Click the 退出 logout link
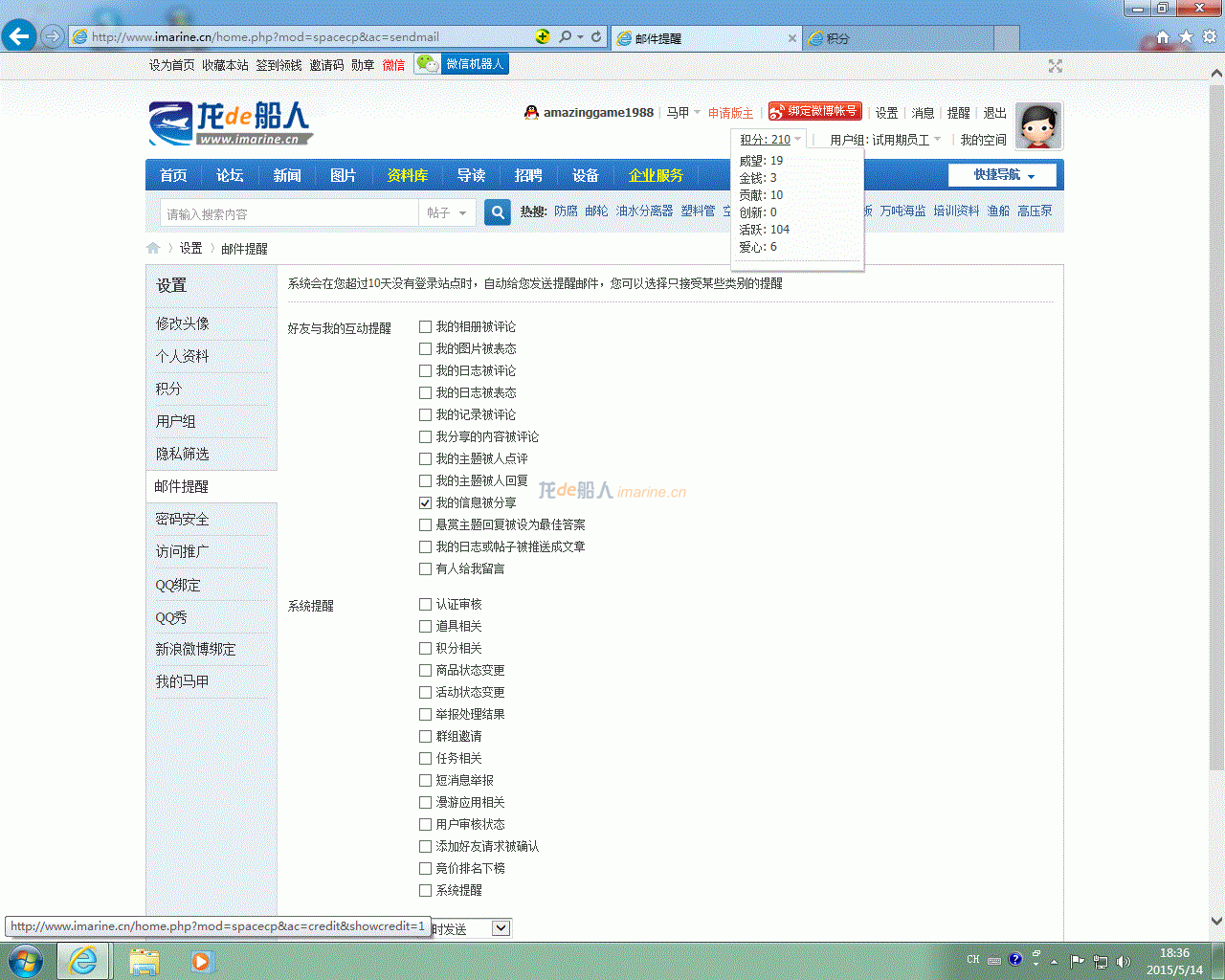This screenshot has height=980, width=1225. 995,113
